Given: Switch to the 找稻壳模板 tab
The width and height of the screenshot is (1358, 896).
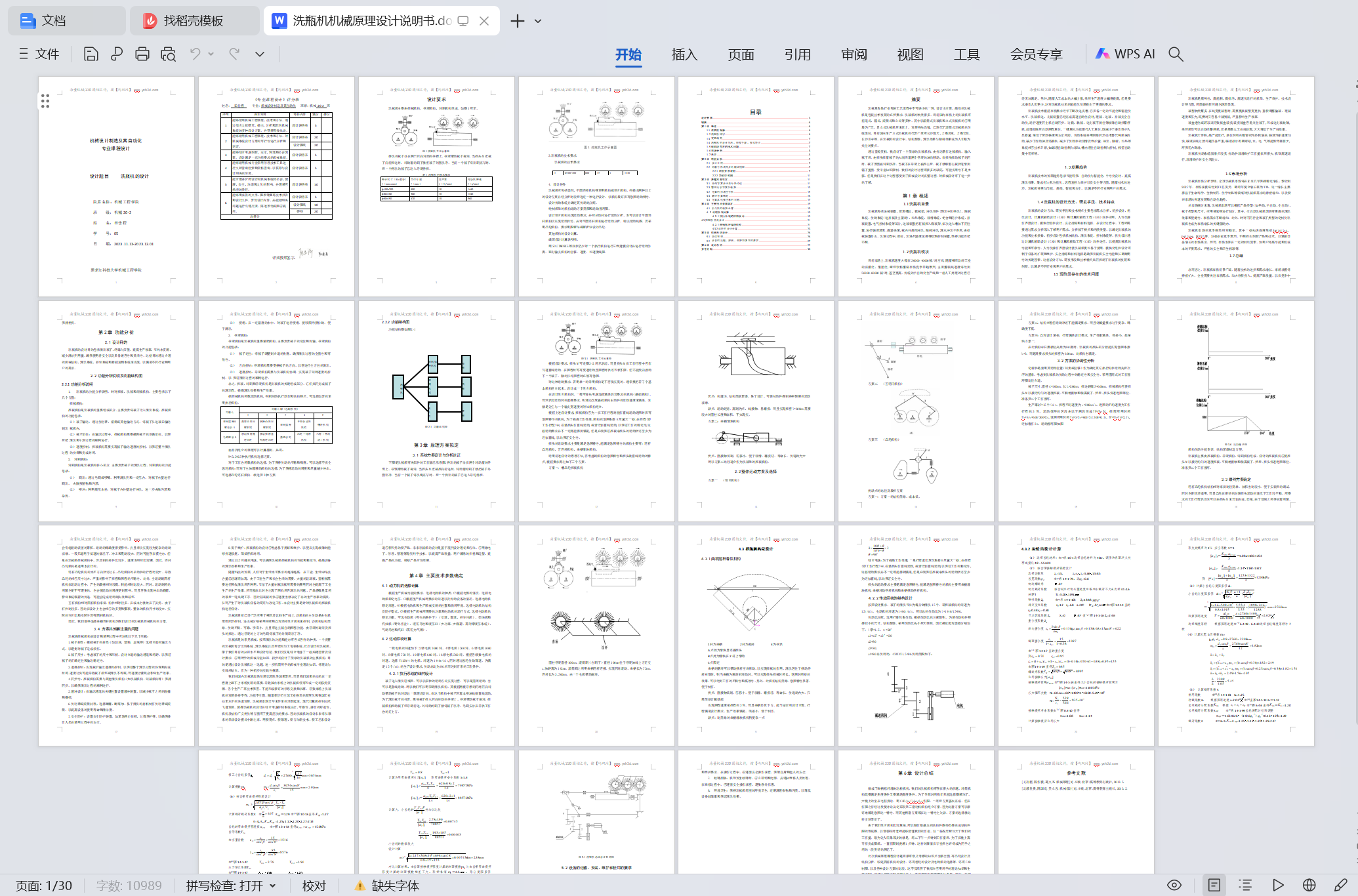Looking at the screenshot, I should (x=194, y=21).
